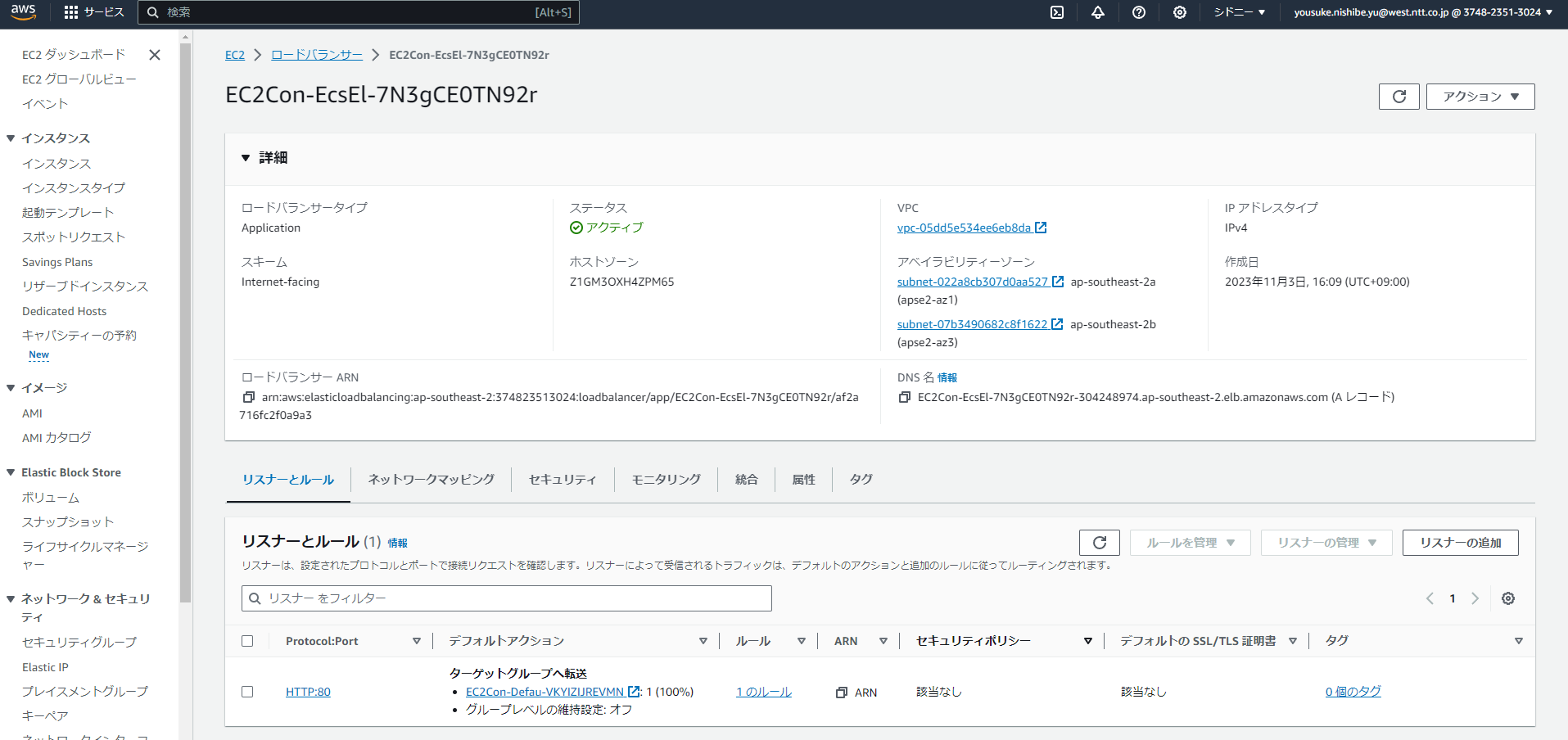The image size is (1568, 740).
Task: Open subnet-07b3490682c8f1622 external link icon
Action: 1057,324
